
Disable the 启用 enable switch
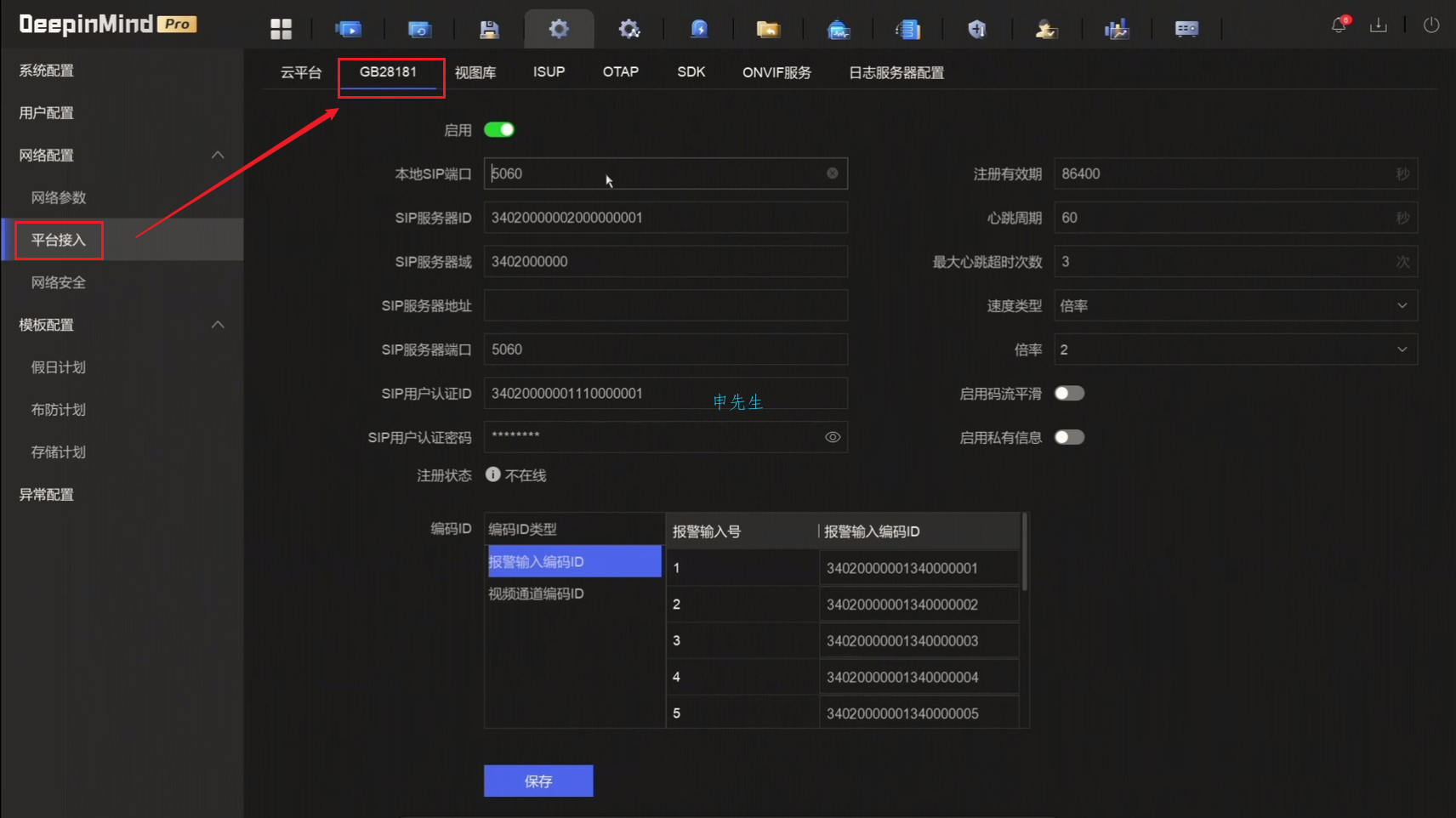pyautogui.click(x=500, y=129)
